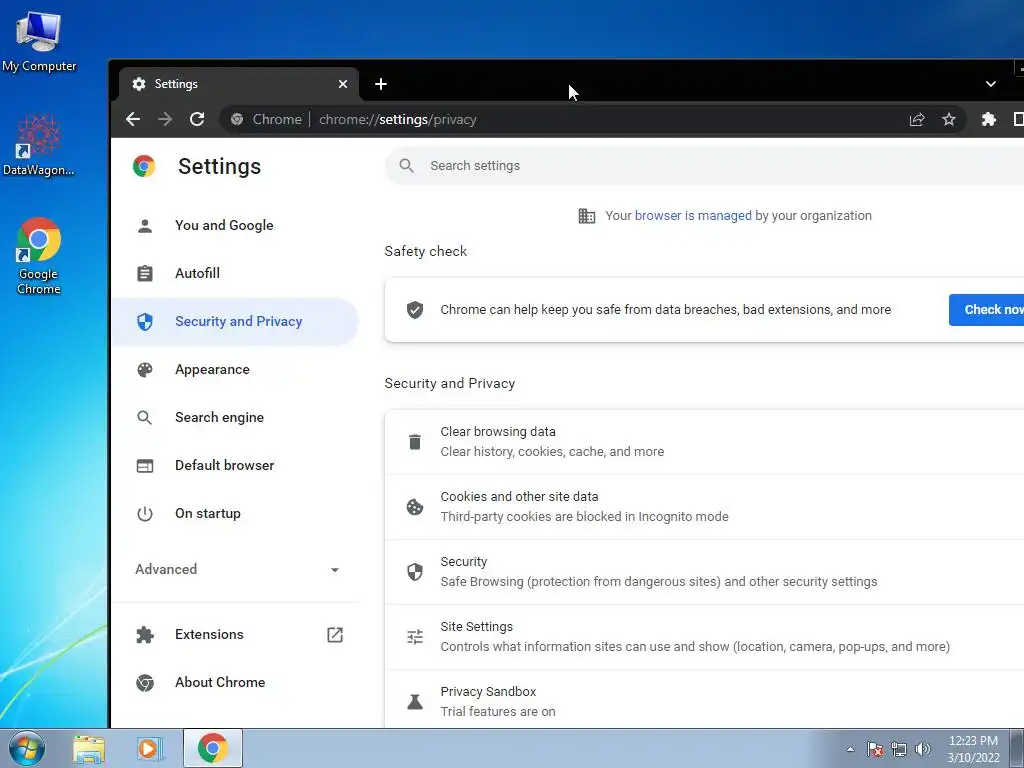
Task: Click the Action Center flag tray icon
Action: pyautogui.click(x=875, y=750)
